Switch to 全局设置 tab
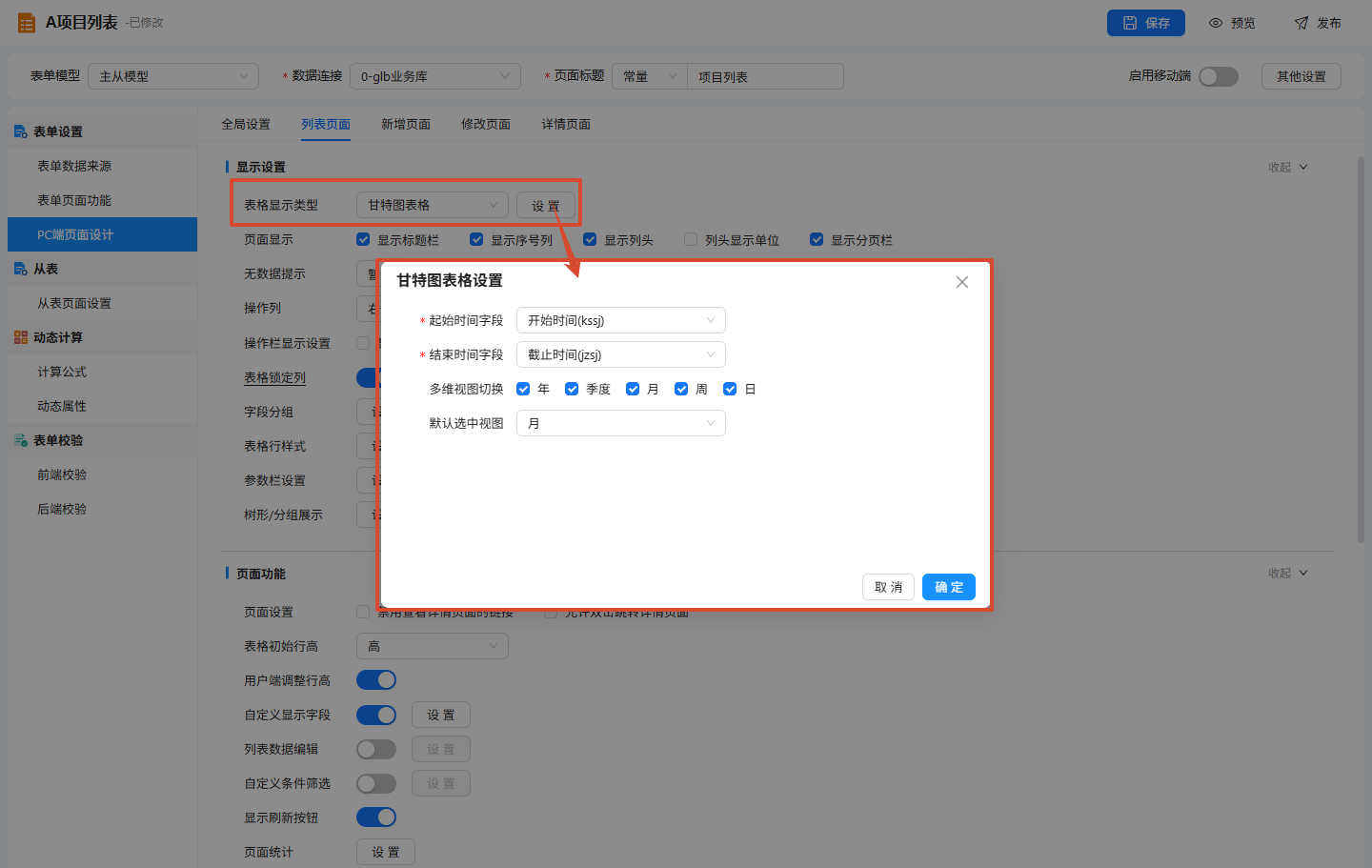 tap(246, 124)
